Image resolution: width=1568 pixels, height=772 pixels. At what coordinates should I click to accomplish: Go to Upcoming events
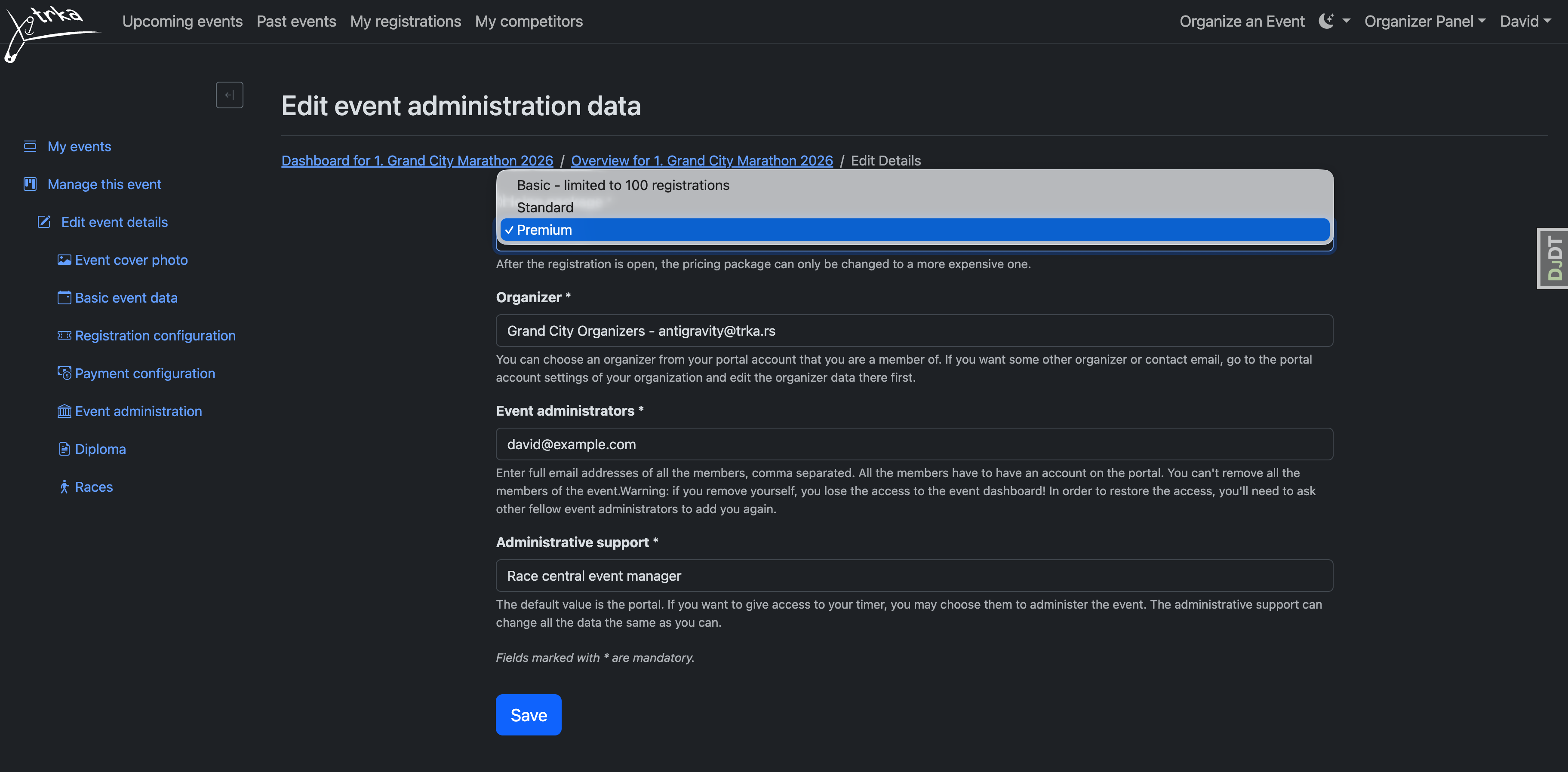182,21
